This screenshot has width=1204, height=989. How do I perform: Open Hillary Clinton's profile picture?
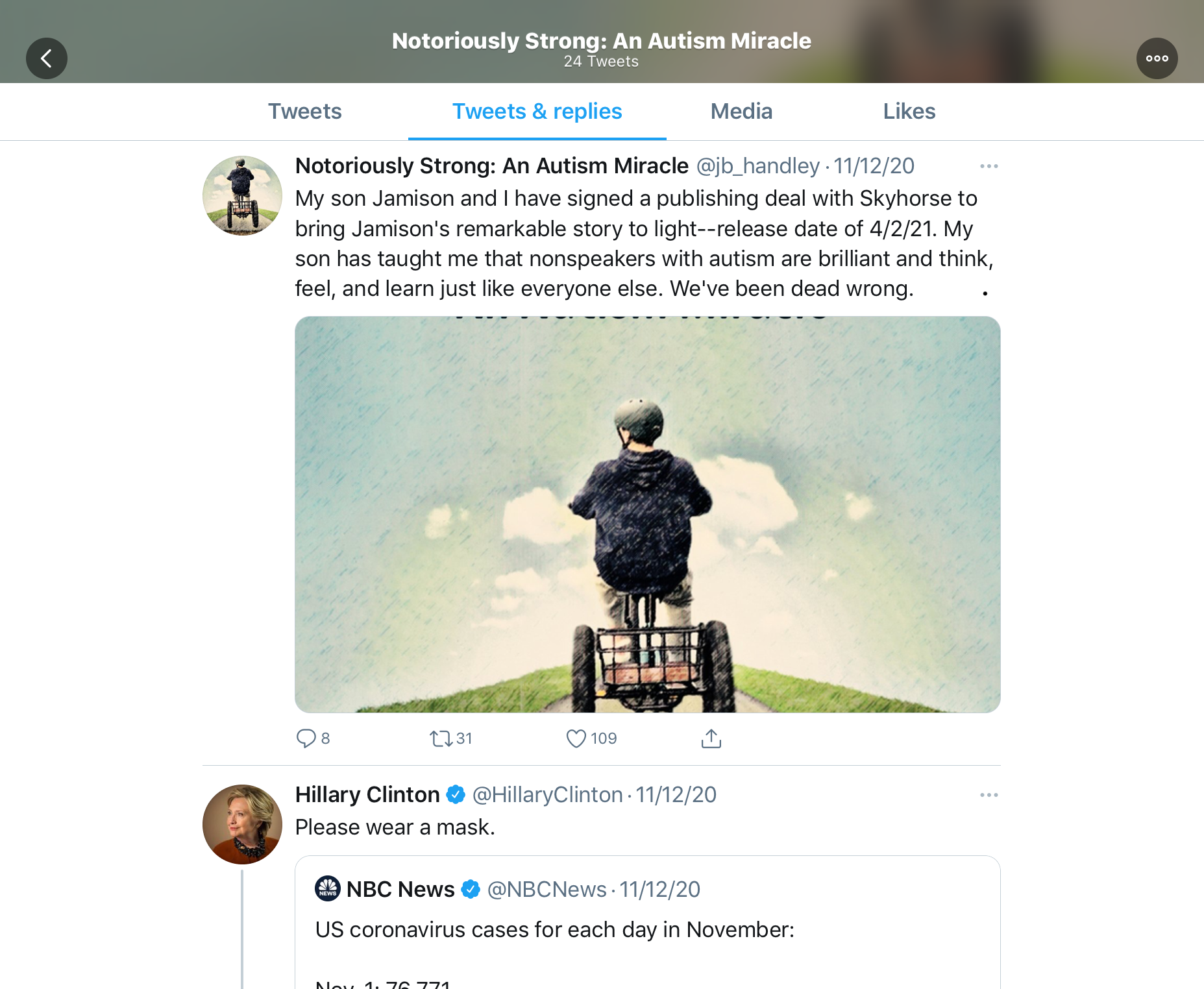click(x=242, y=824)
